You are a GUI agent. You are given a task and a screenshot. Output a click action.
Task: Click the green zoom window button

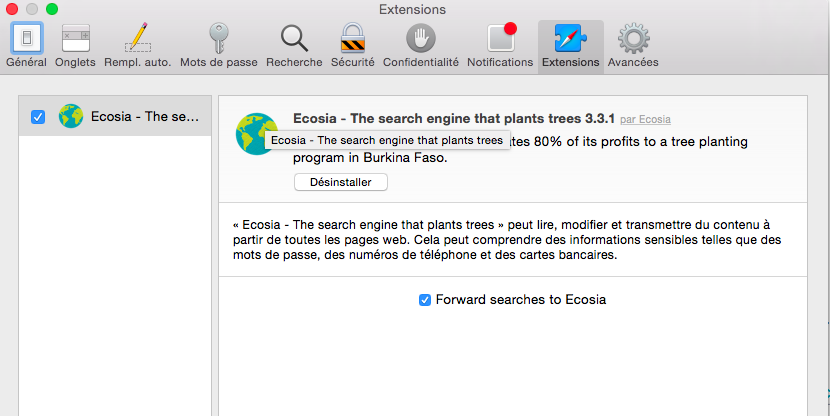click(52, 9)
